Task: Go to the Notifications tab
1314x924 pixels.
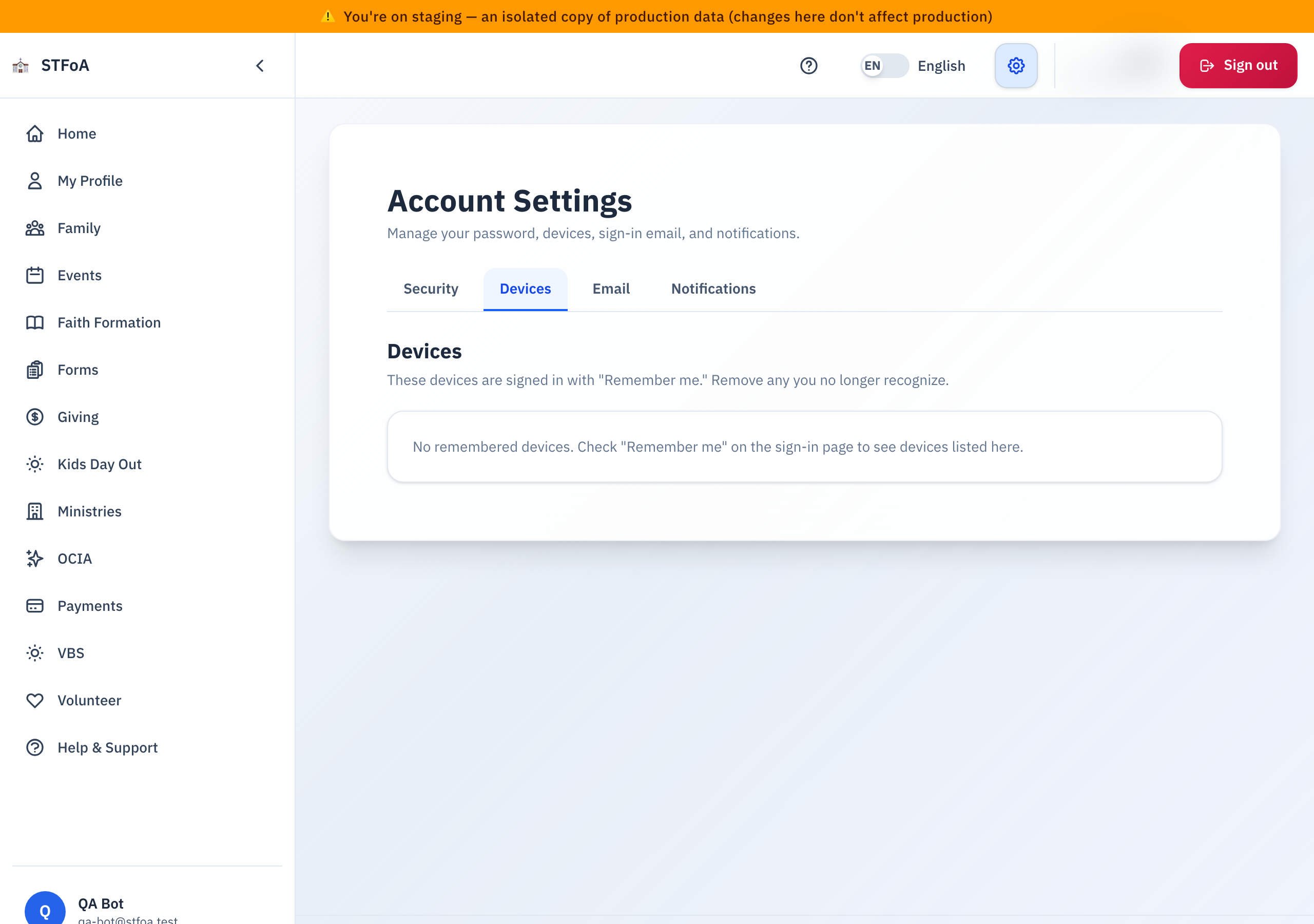Action: pos(713,289)
